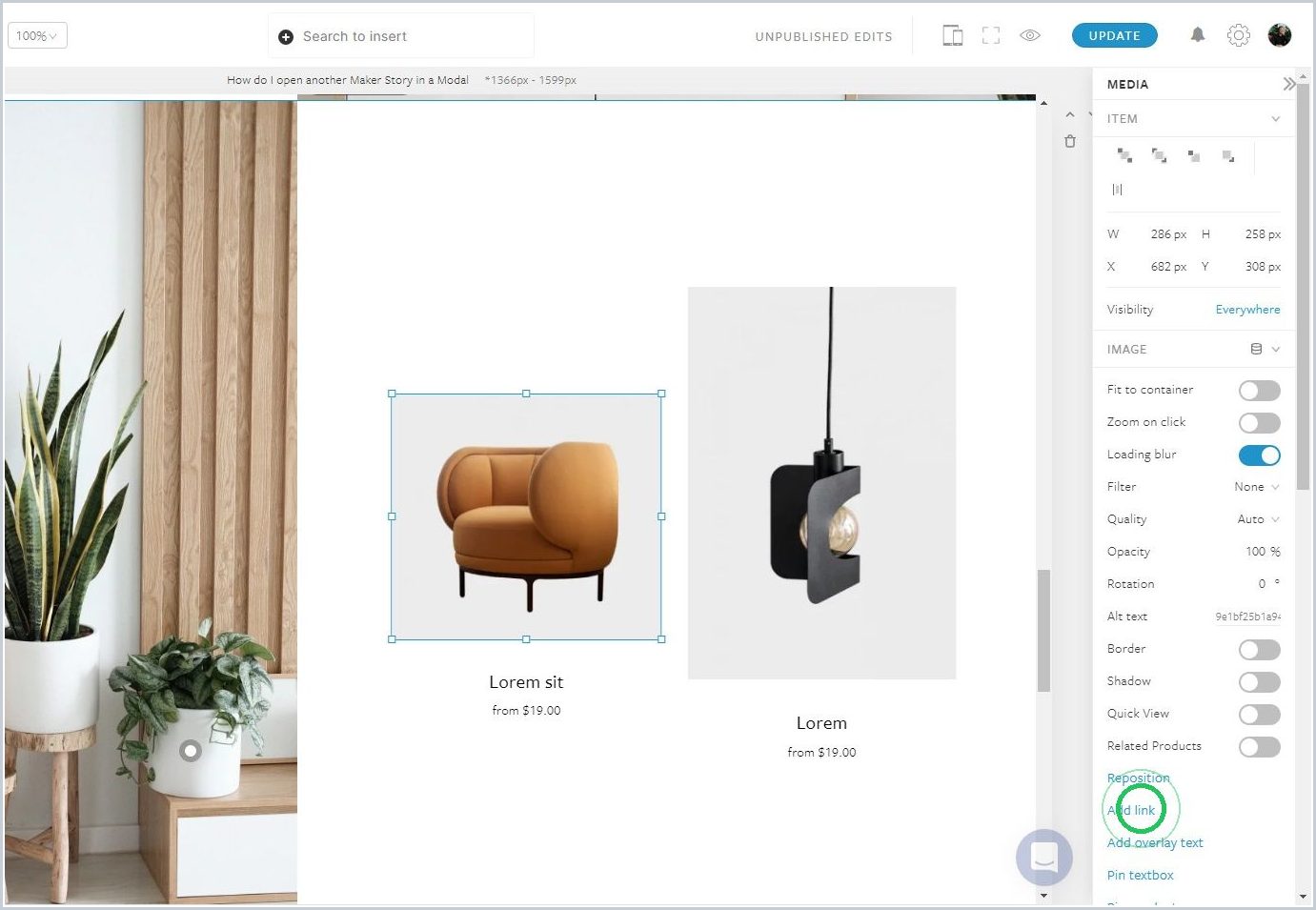This screenshot has width=1316, height=910.
Task: Click from $19.00 price under lamp
Action: [821, 753]
